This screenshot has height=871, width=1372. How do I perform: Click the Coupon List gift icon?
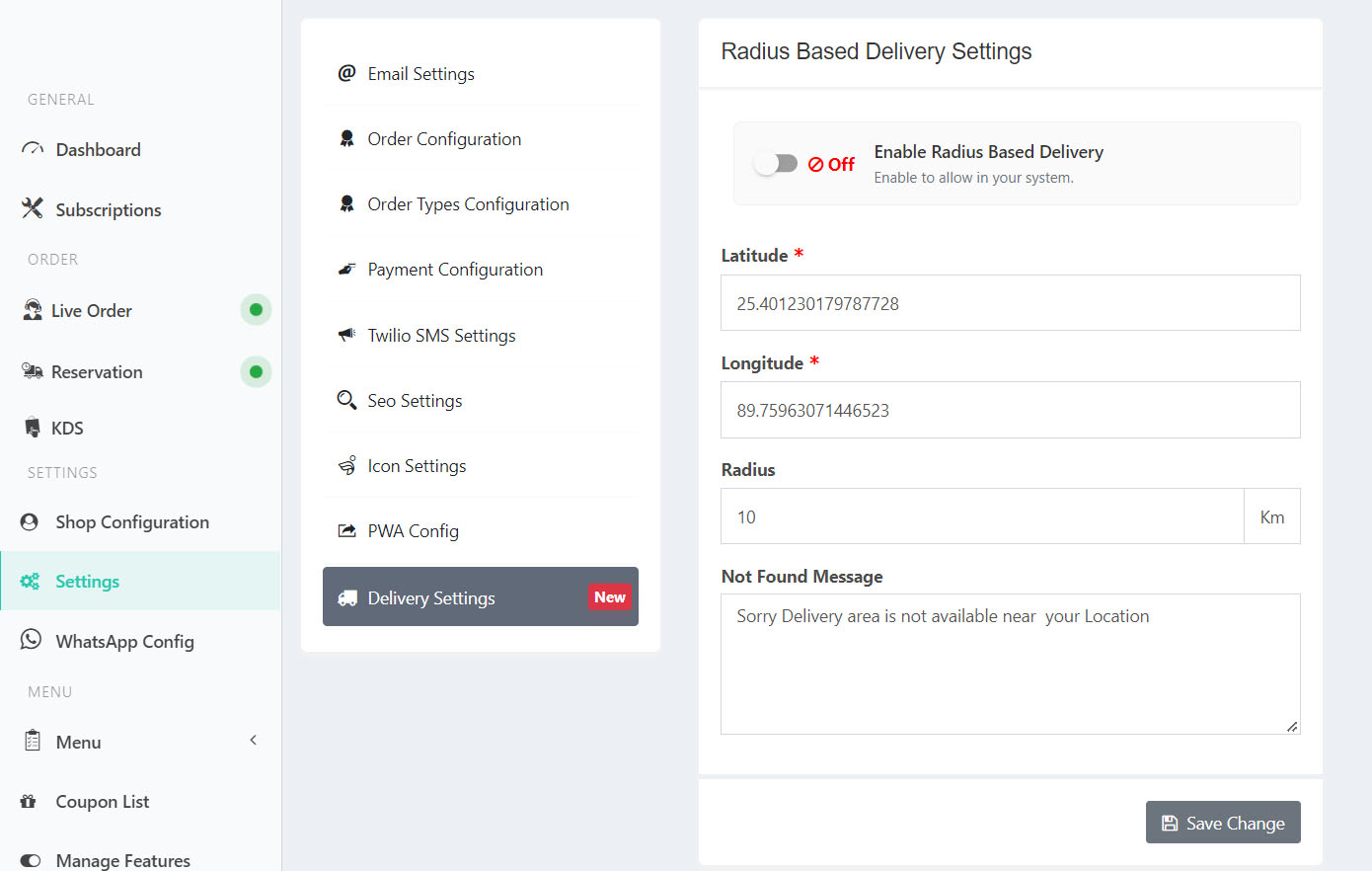tap(29, 801)
